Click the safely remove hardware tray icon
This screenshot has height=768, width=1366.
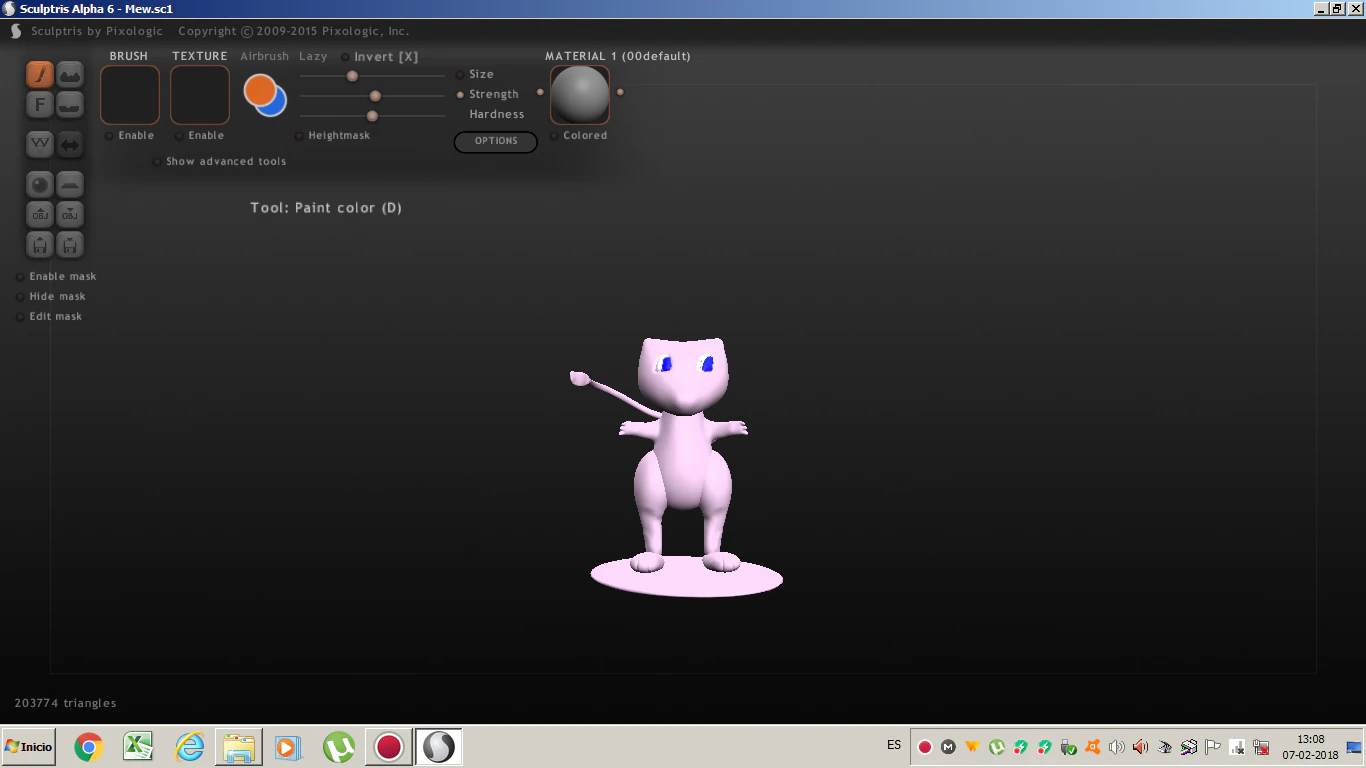[x=1068, y=747]
